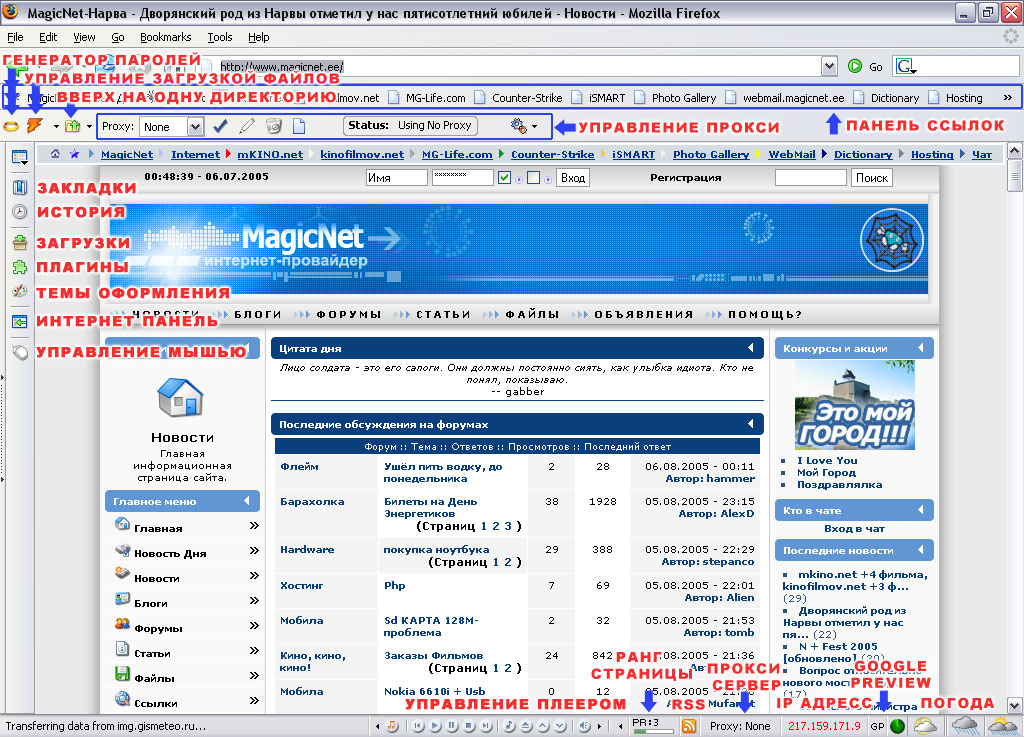
Task: Open the address bar URL dropdown
Action: (829, 66)
